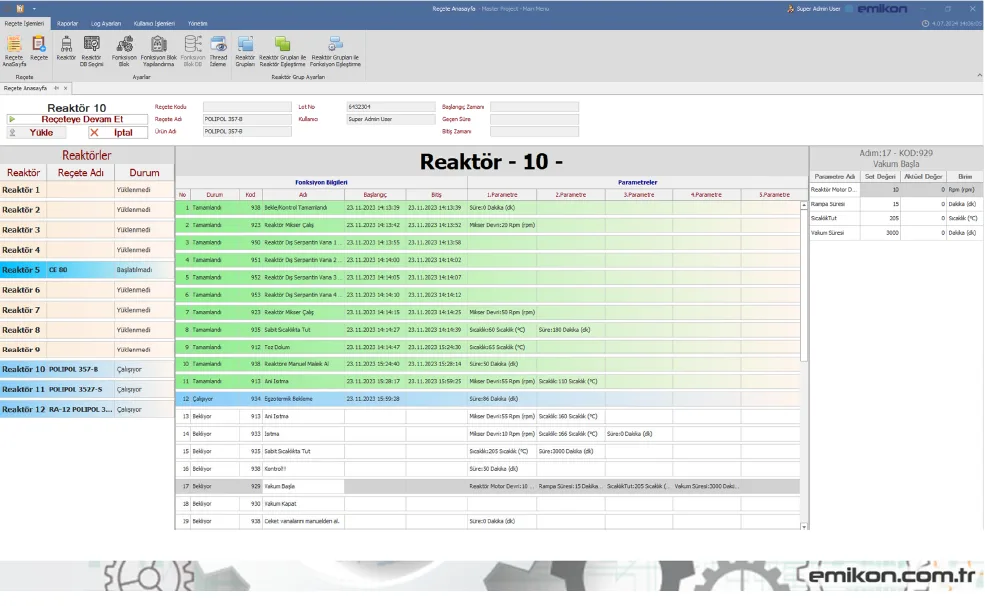Viewport: 985px width, 606px height.
Task: Open Thread İzleme
Action: tap(218, 51)
